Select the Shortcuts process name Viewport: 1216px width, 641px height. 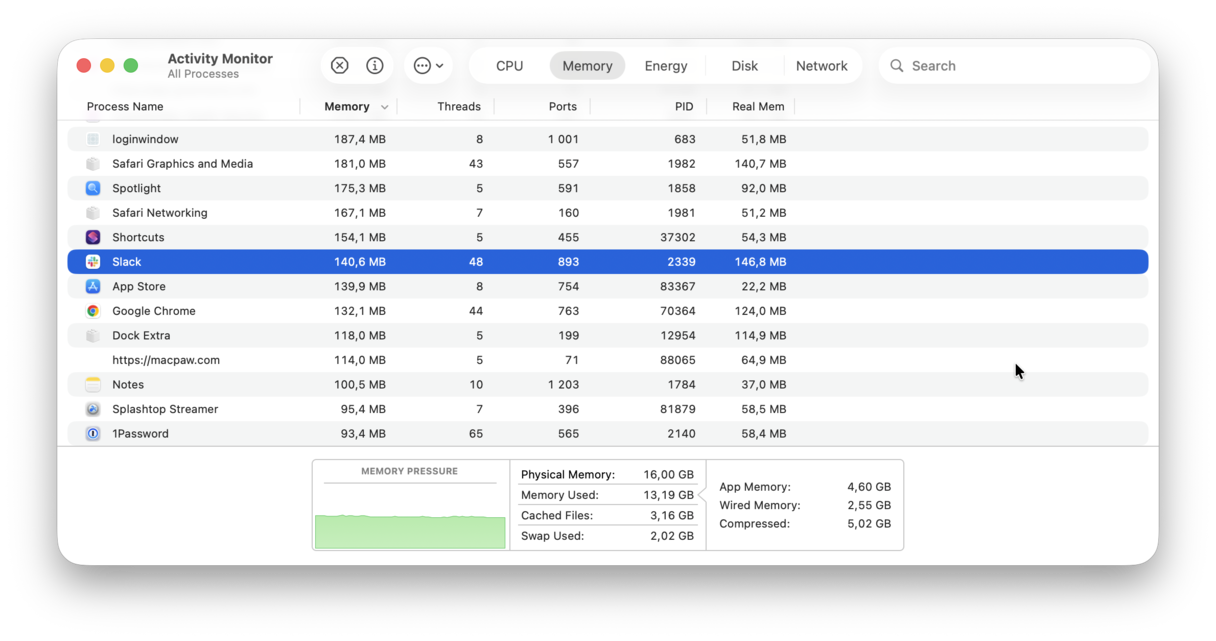click(x=138, y=237)
